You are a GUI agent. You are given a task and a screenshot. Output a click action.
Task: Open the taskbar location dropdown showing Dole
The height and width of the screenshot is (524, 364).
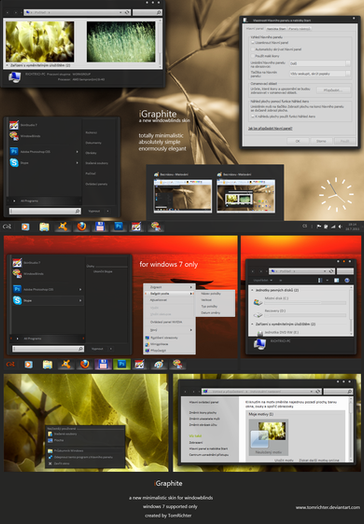320,63
